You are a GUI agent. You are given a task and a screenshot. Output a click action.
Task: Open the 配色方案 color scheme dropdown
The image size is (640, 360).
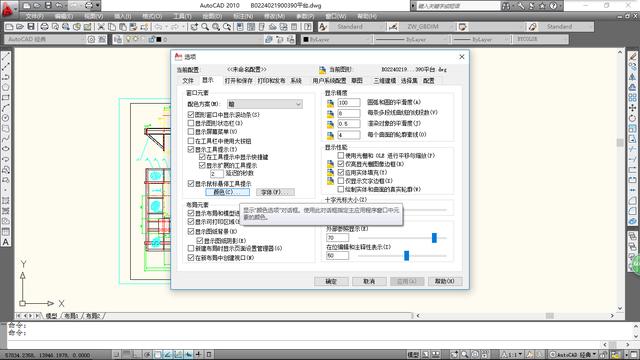click(x=265, y=104)
